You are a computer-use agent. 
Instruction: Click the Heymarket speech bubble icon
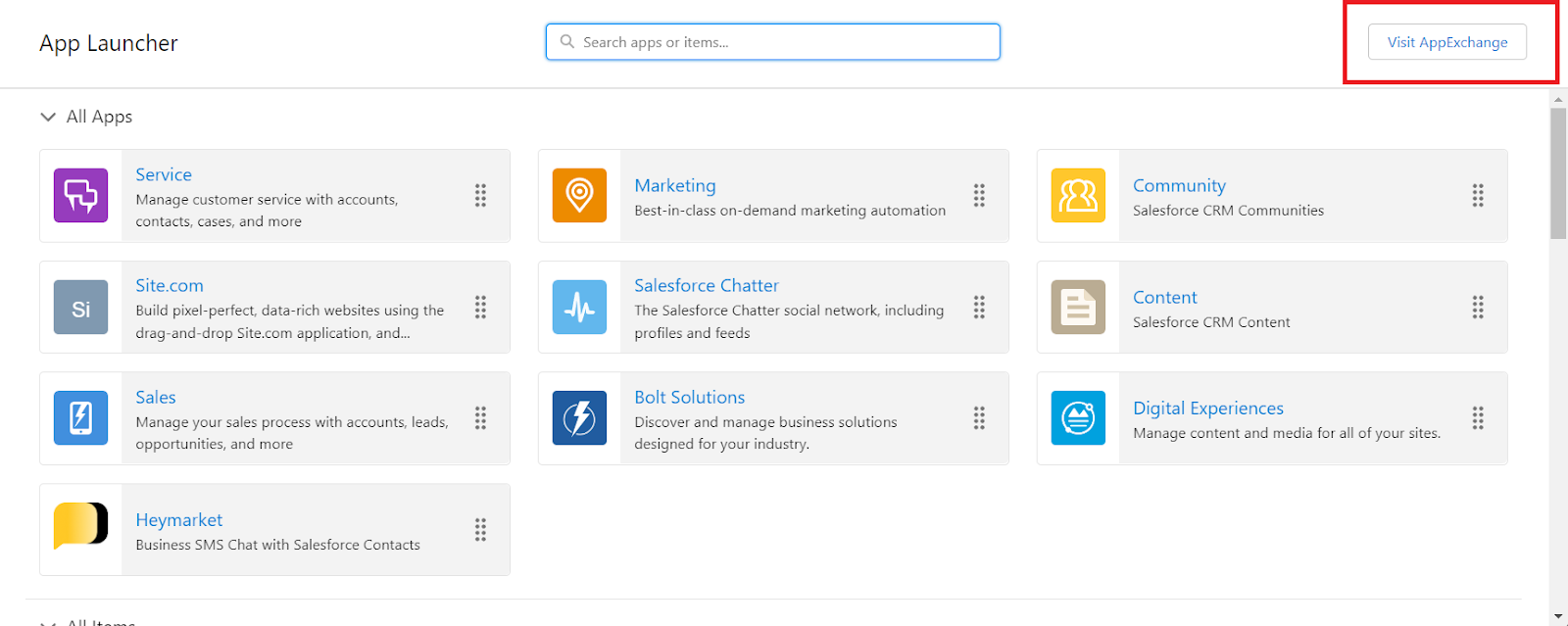[x=80, y=526]
